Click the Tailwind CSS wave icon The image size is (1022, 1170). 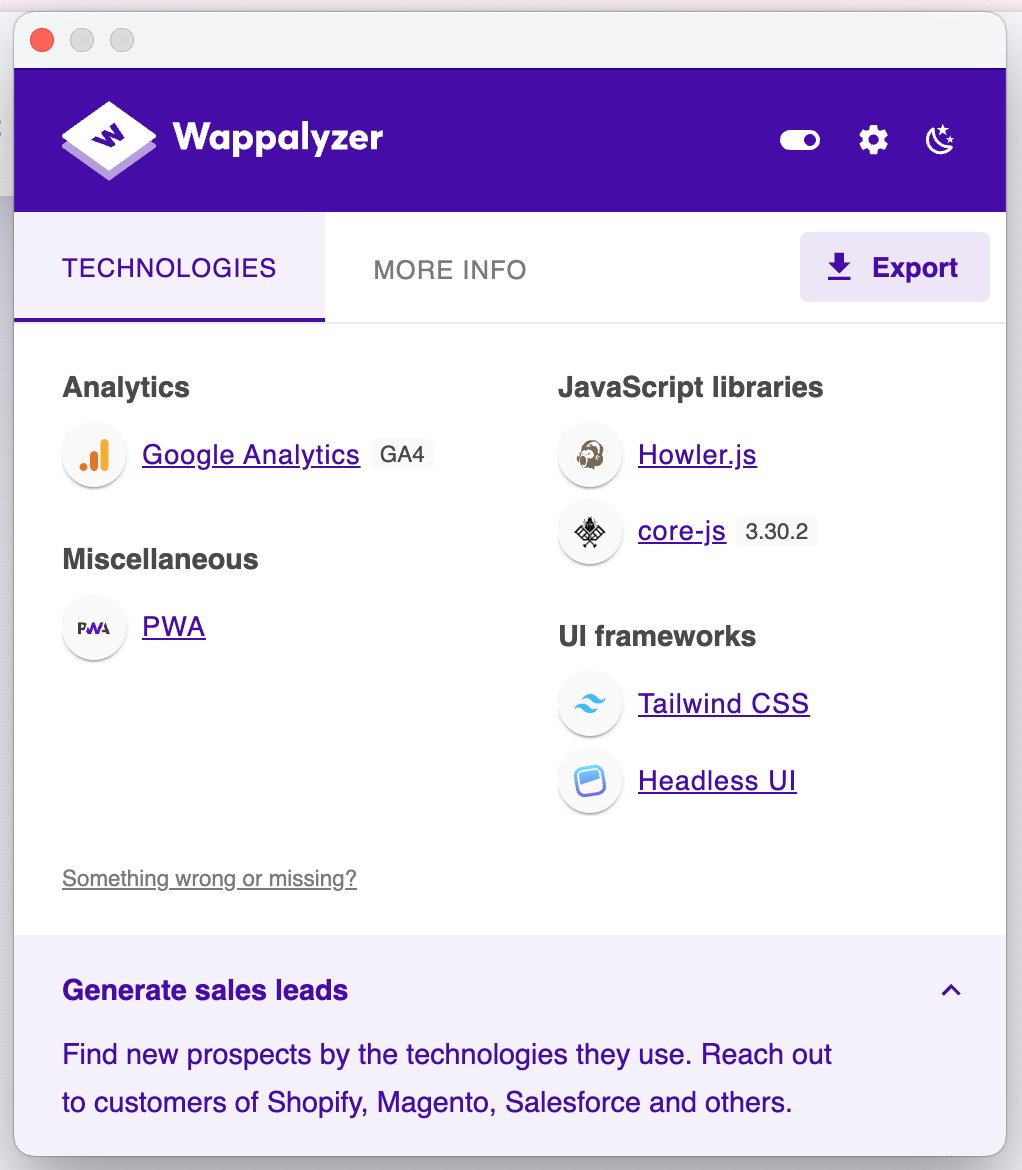pos(590,704)
